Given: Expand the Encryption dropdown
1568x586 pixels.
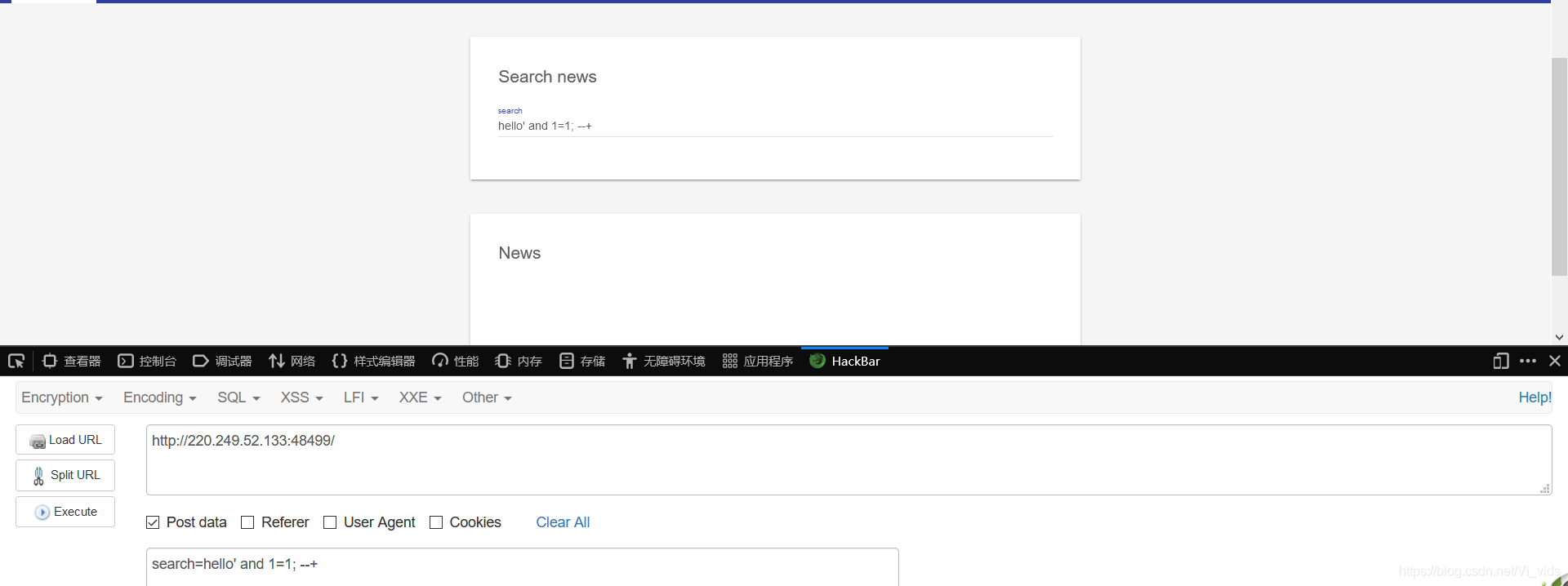Looking at the screenshot, I should (x=62, y=397).
